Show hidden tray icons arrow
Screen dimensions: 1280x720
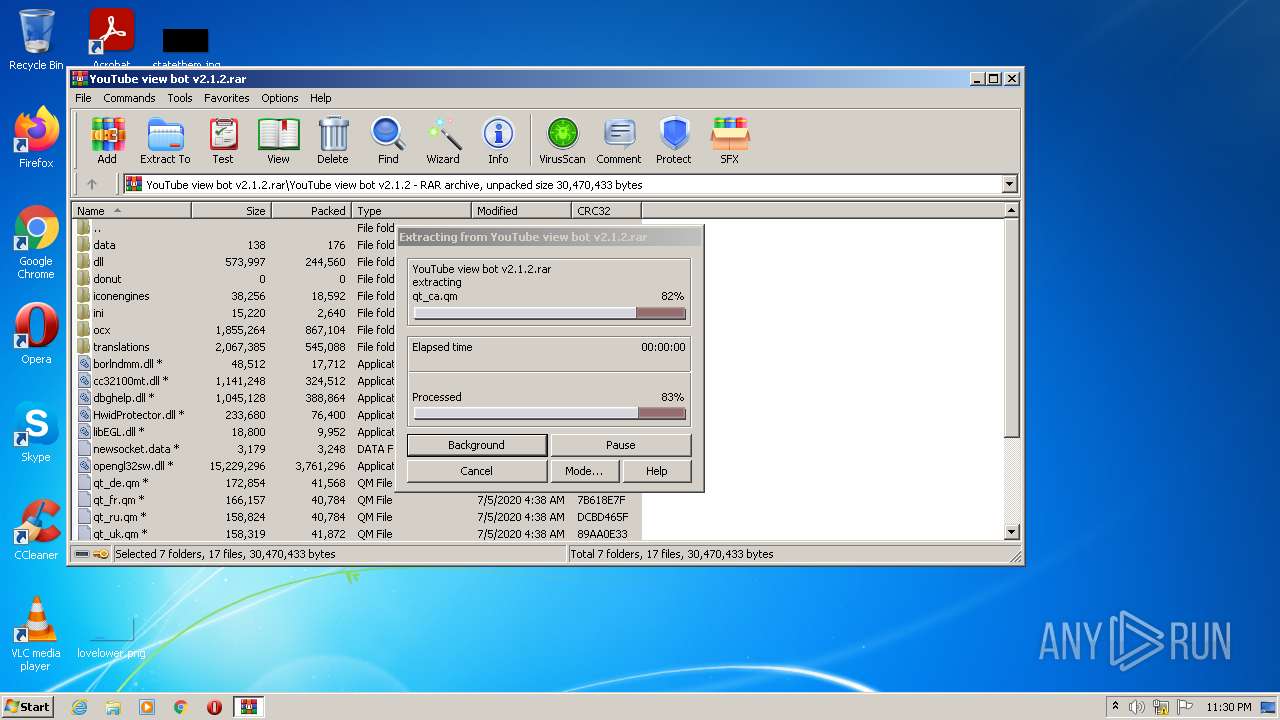pyautogui.click(x=1115, y=707)
